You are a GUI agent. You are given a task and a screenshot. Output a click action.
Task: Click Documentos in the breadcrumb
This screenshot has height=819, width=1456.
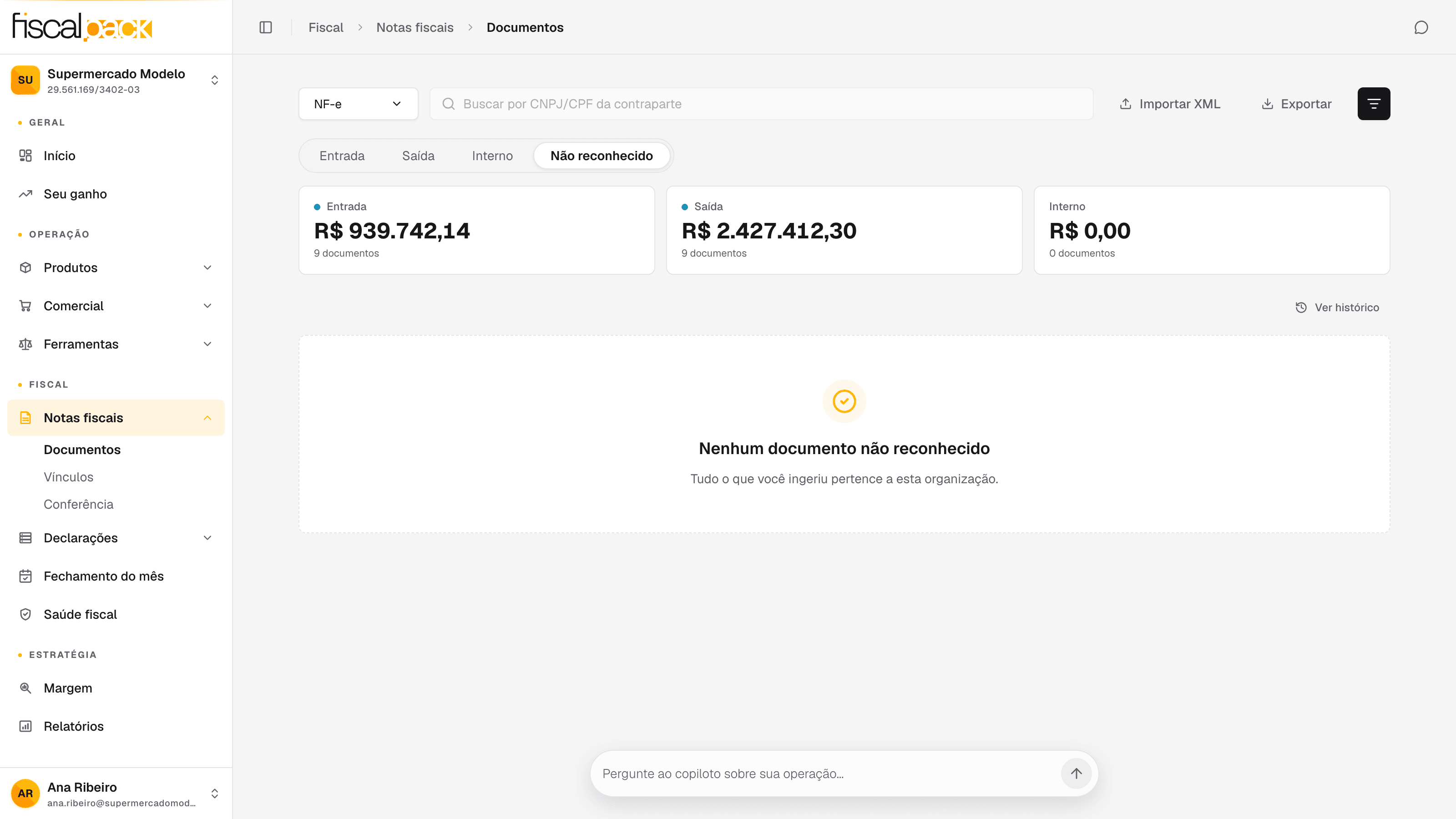[525, 27]
